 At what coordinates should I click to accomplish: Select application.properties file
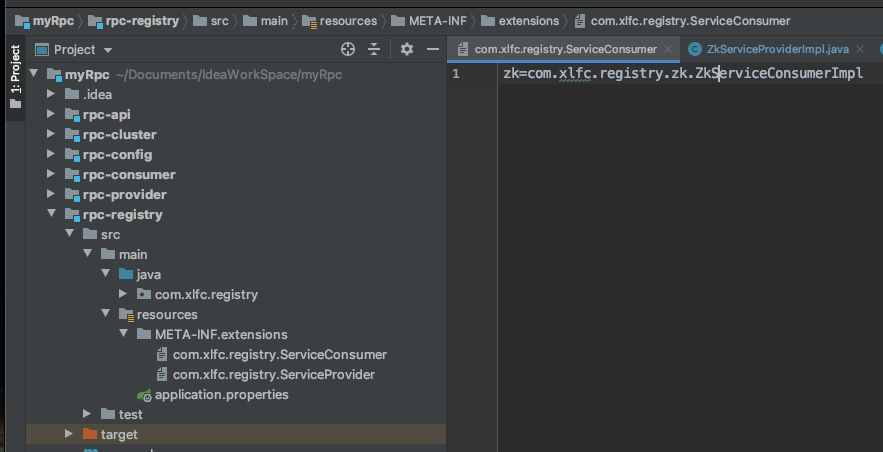tap(221, 395)
